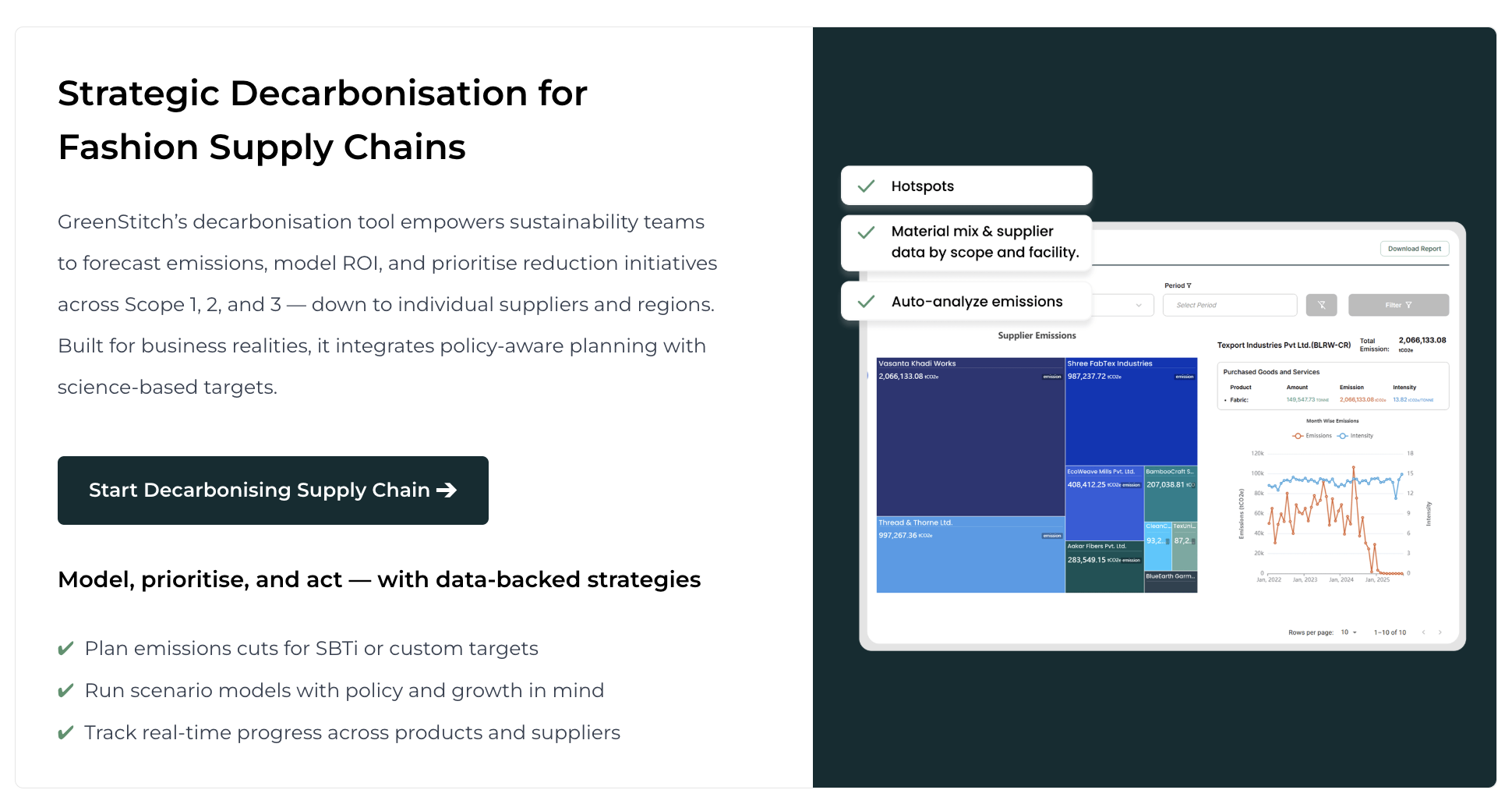
Task: Click the Start Decarbonising Supply Chain button
Action: click(273, 490)
